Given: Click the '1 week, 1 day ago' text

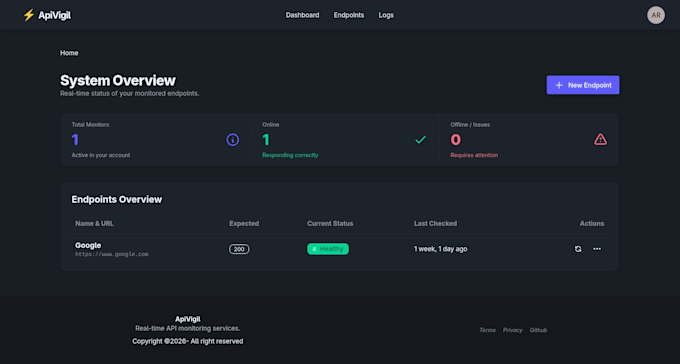Looking at the screenshot, I should (x=441, y=249).
